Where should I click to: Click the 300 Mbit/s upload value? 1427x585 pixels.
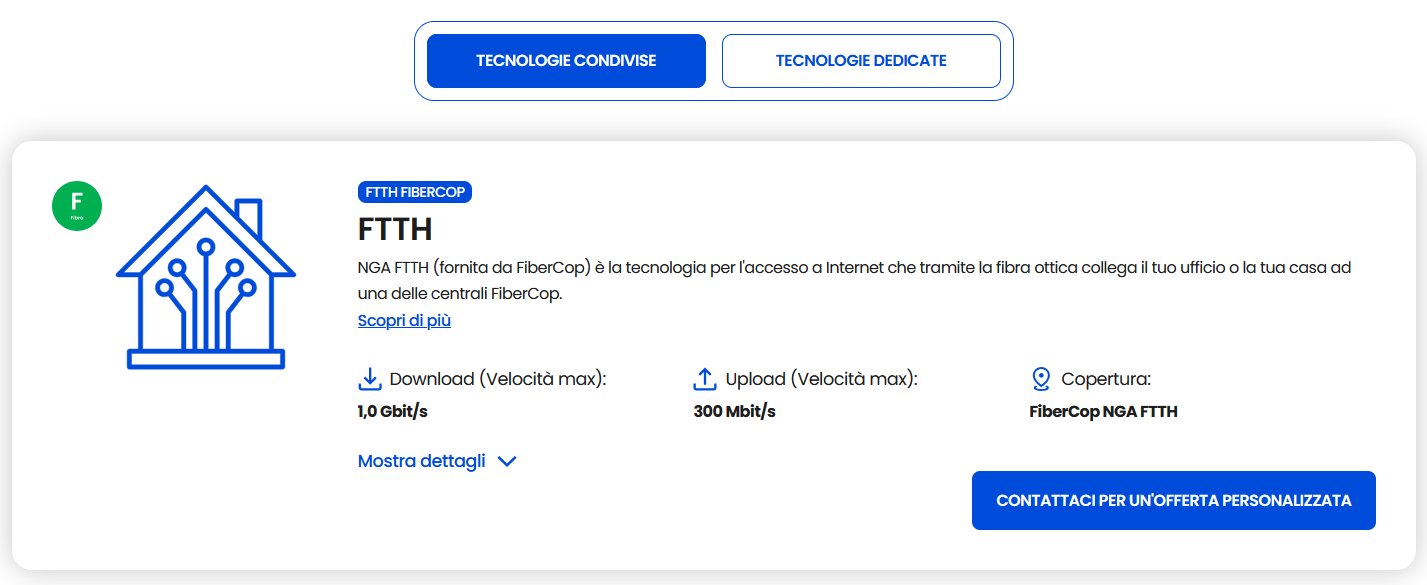pos(734,411)
